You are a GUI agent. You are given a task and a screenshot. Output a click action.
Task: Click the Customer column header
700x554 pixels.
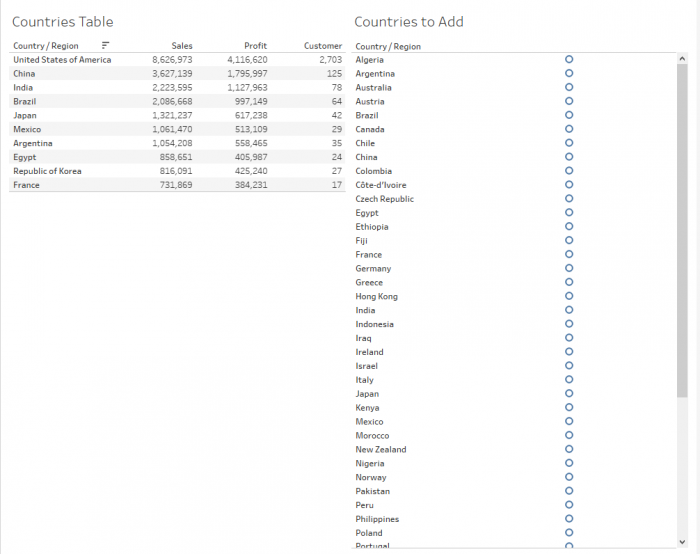tap(322, 46)
